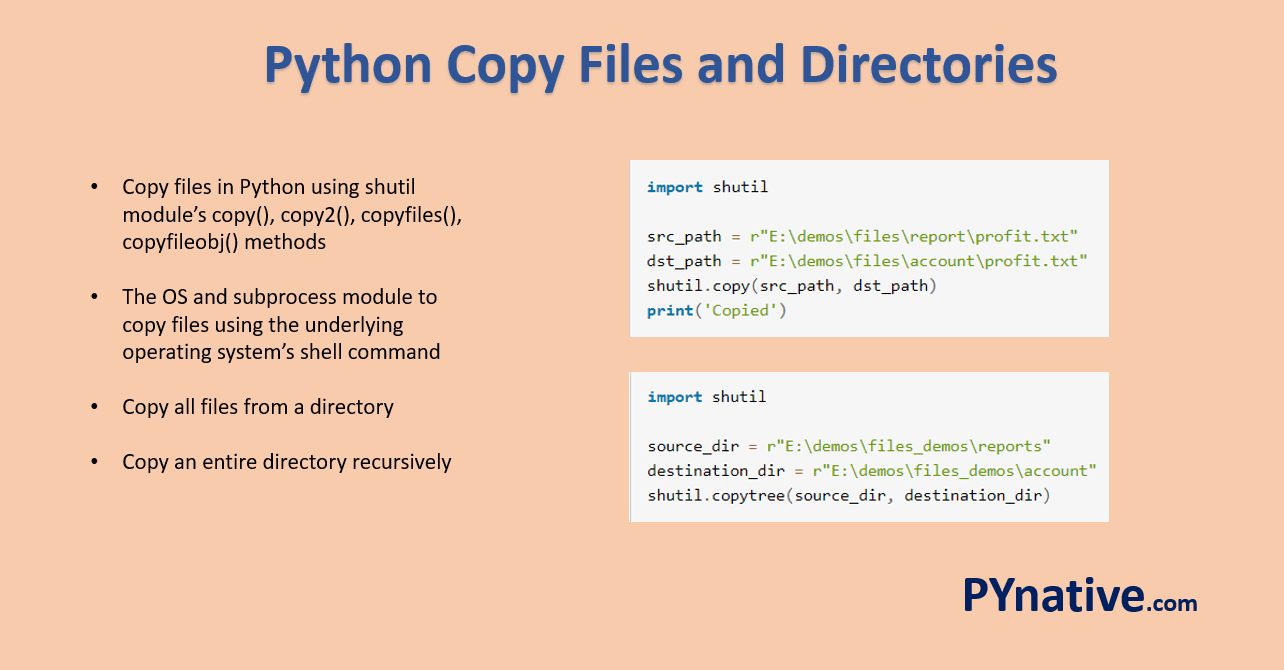Click the bullet about copy2() and copyfileobj() methods
The height and width of the screenshot is (670, 1284).
pos(291,214)
